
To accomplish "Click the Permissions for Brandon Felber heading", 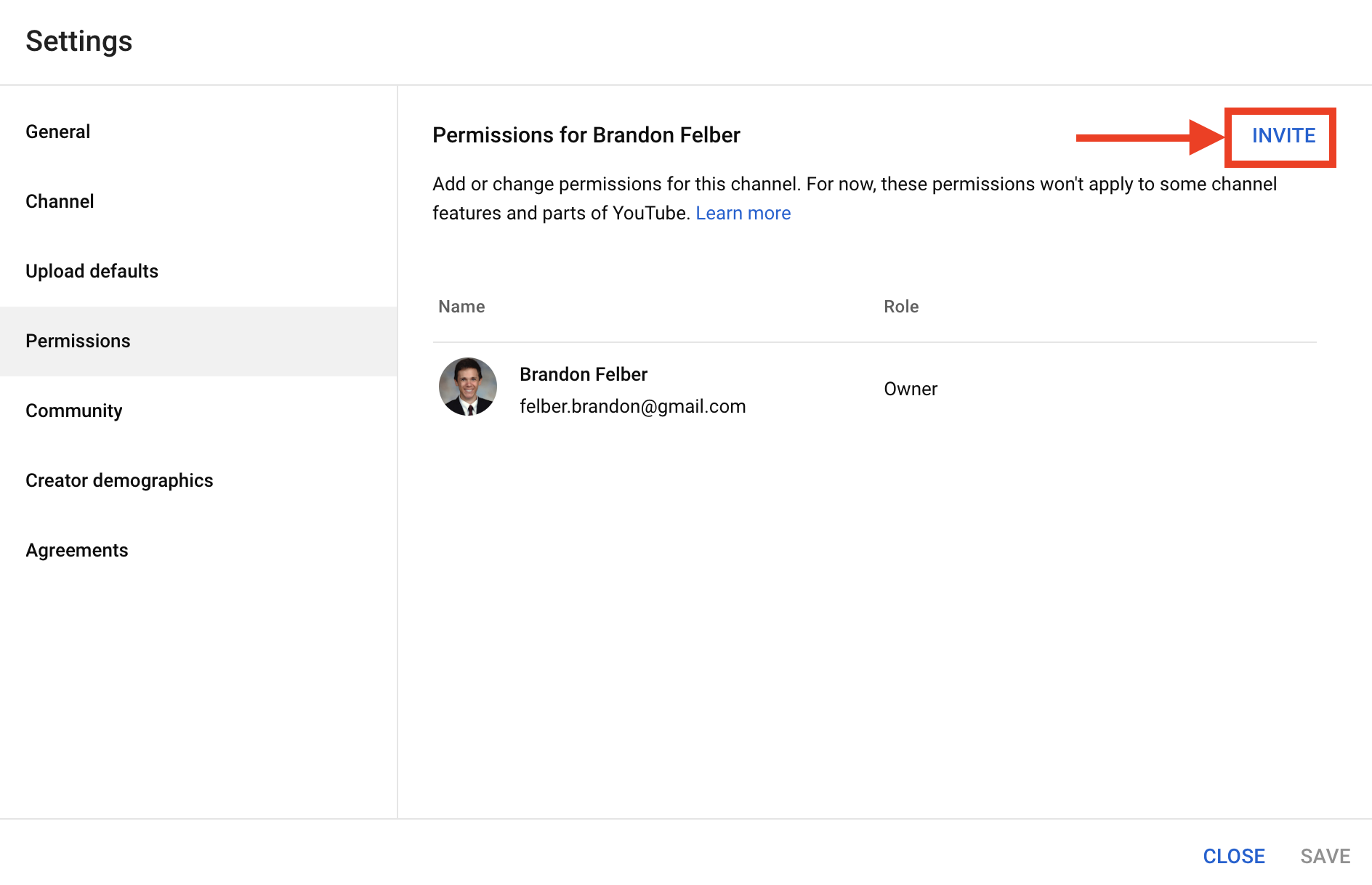I will point(586,135).
